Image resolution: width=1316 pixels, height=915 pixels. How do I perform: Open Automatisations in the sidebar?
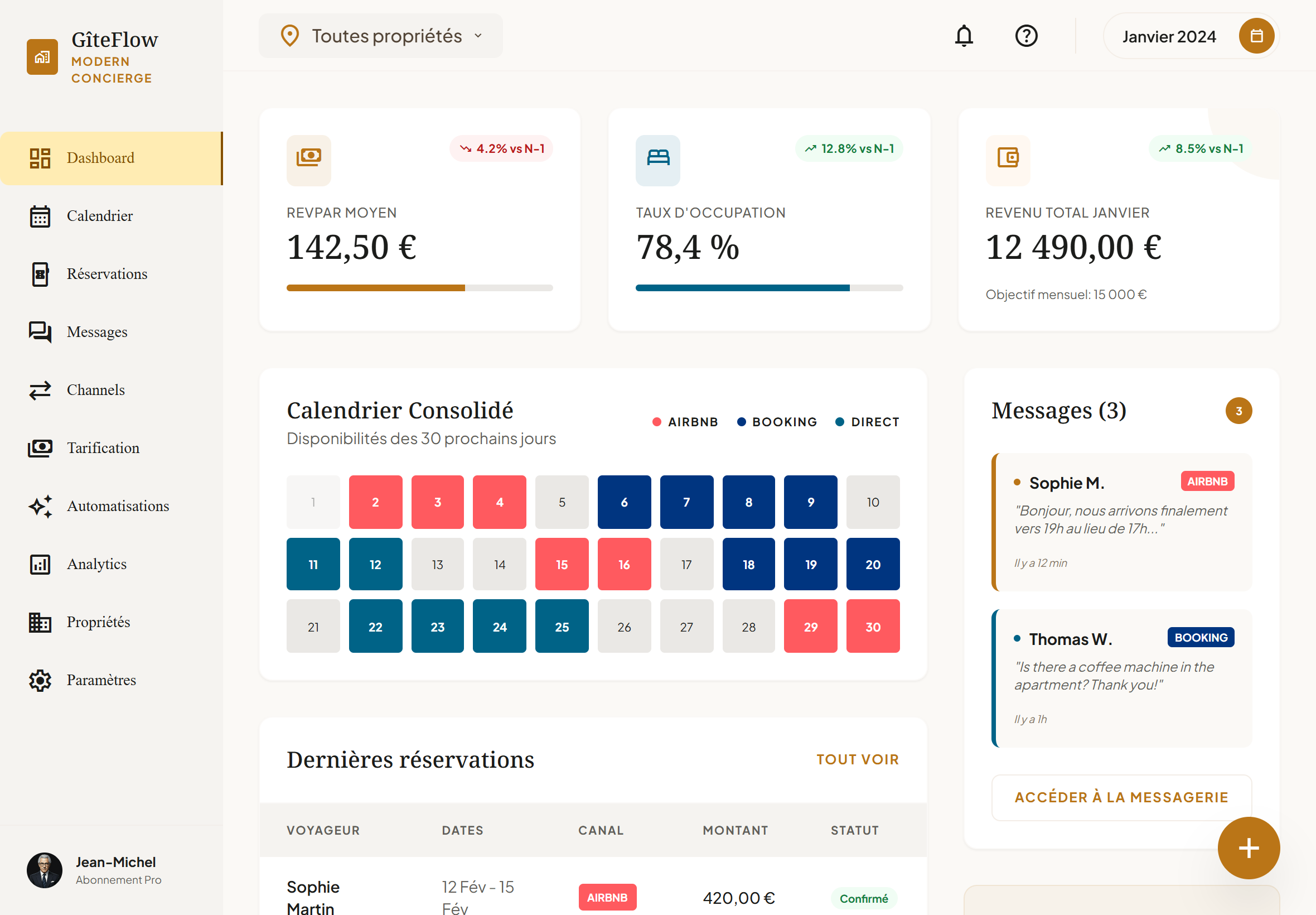click(x=118, y=506)
